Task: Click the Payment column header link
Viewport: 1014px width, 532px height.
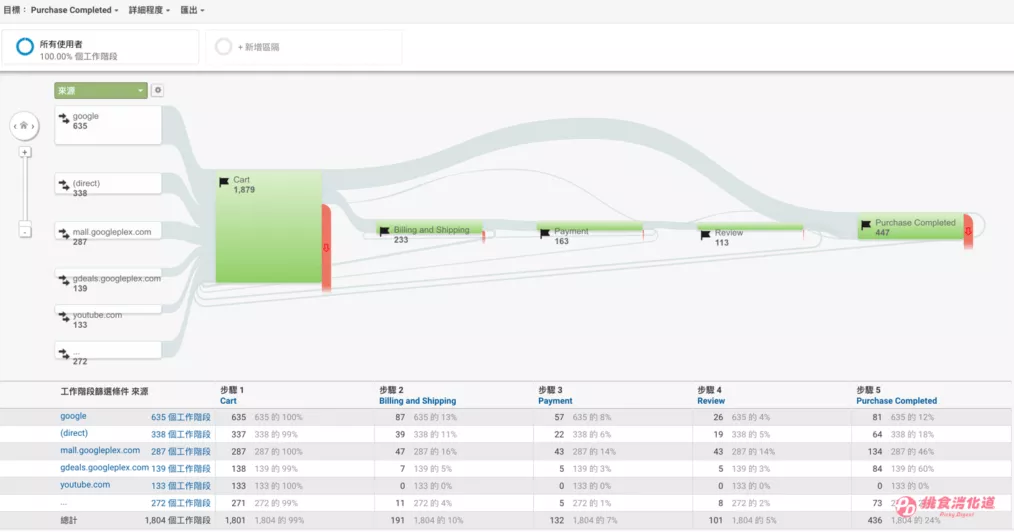Action: [556, 401]
